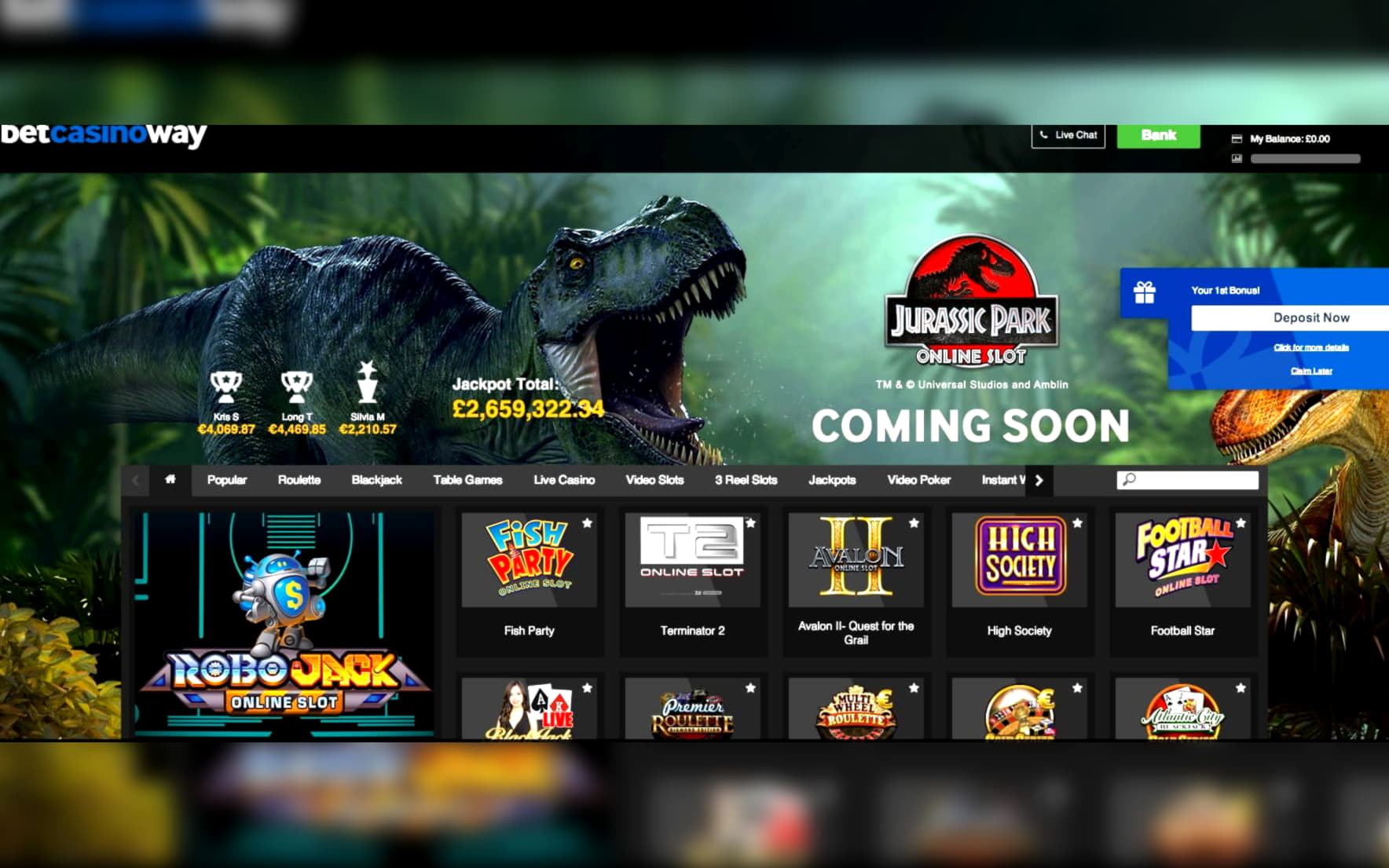Click the 'Terminator 2' title text
The image size is (1389, 868).
click(x=692, y=631)
